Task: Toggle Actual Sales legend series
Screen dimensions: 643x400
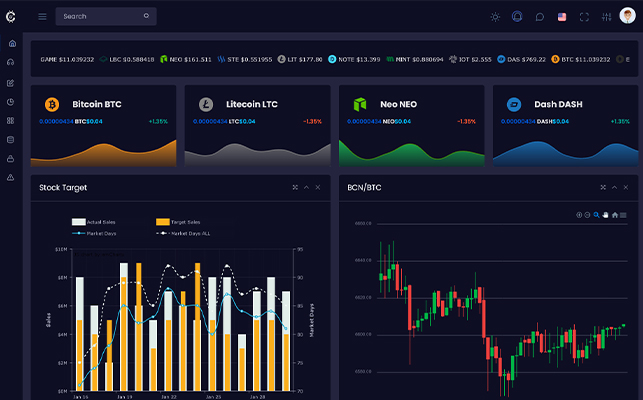Action: click(x=94, y=222)
